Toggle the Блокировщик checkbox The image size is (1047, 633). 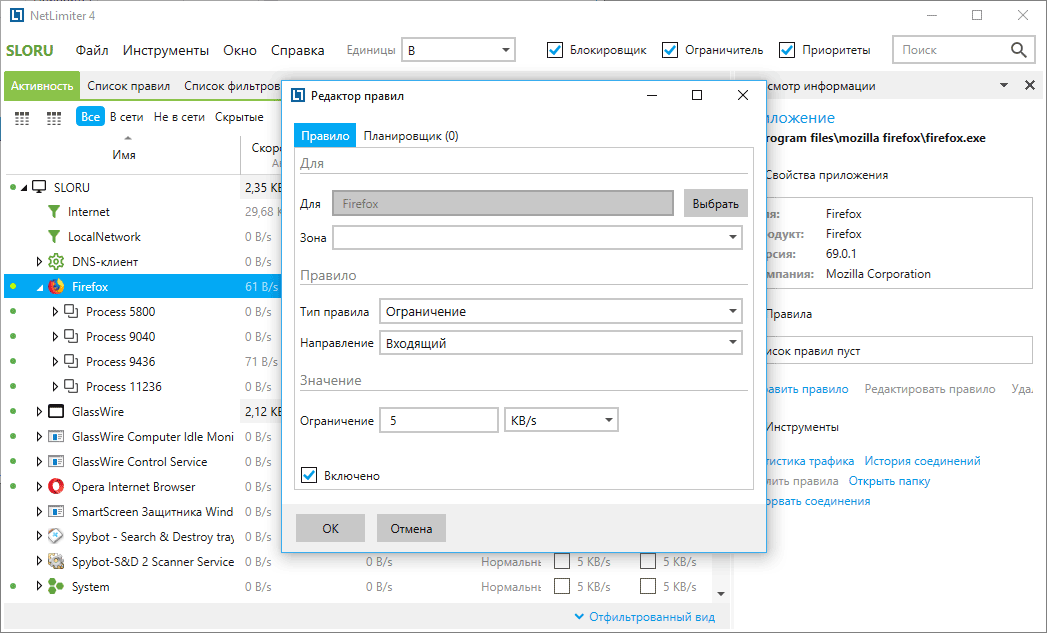(555, 50)
